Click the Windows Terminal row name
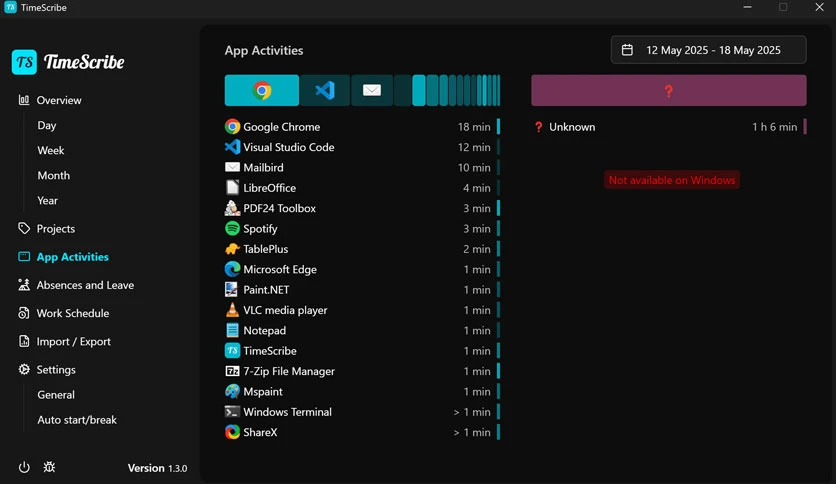Image resolution: width=836 pixels, height=484 pixels. [287, 412]
